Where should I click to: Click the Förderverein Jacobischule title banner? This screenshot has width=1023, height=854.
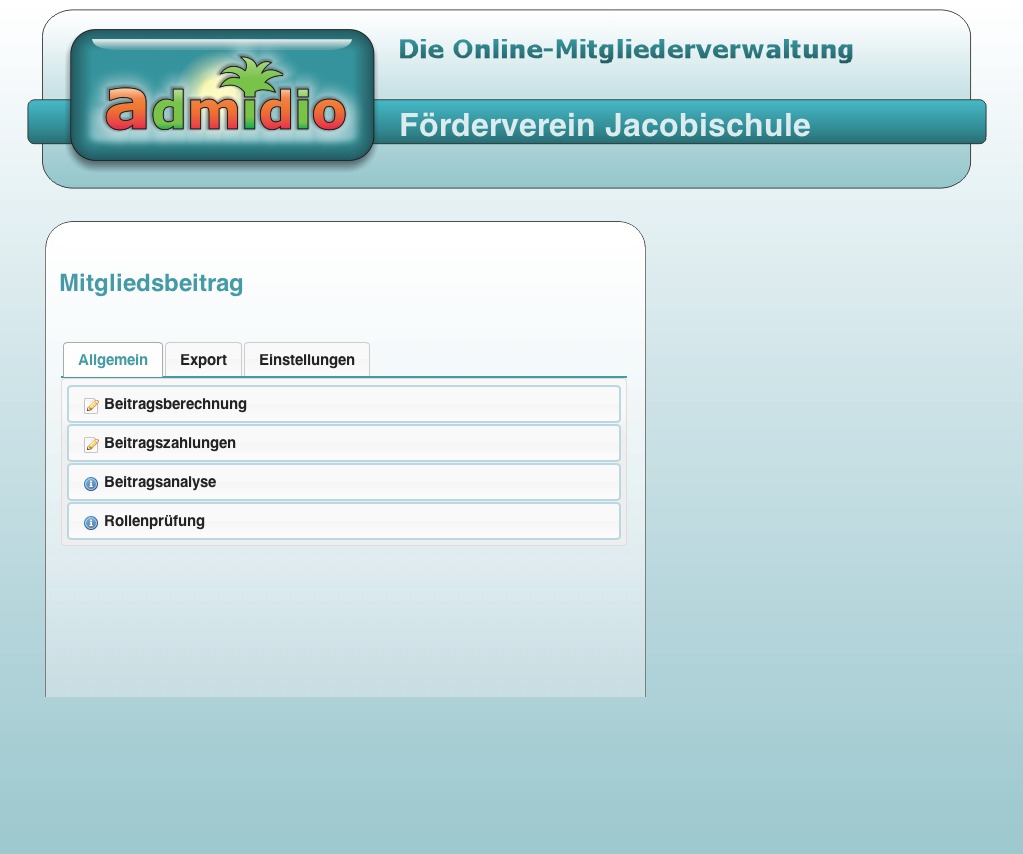[x=604, y=125]
